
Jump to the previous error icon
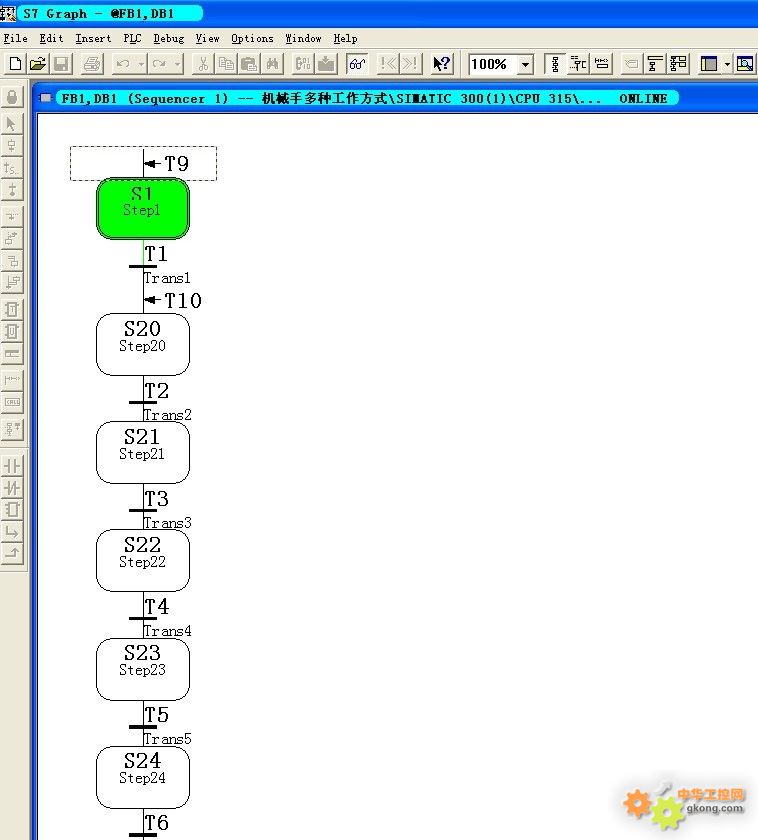(388, 64)
